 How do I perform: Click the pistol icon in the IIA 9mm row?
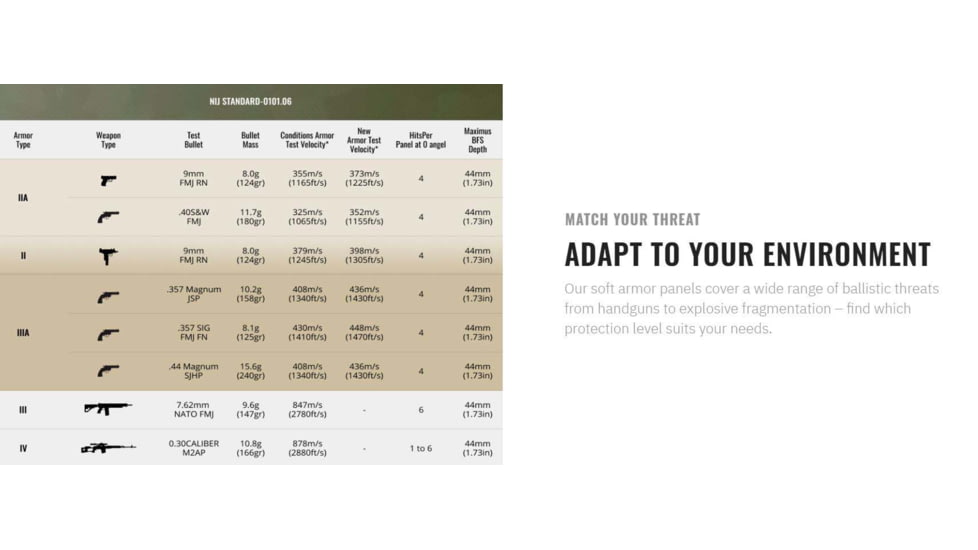(109, 180)
